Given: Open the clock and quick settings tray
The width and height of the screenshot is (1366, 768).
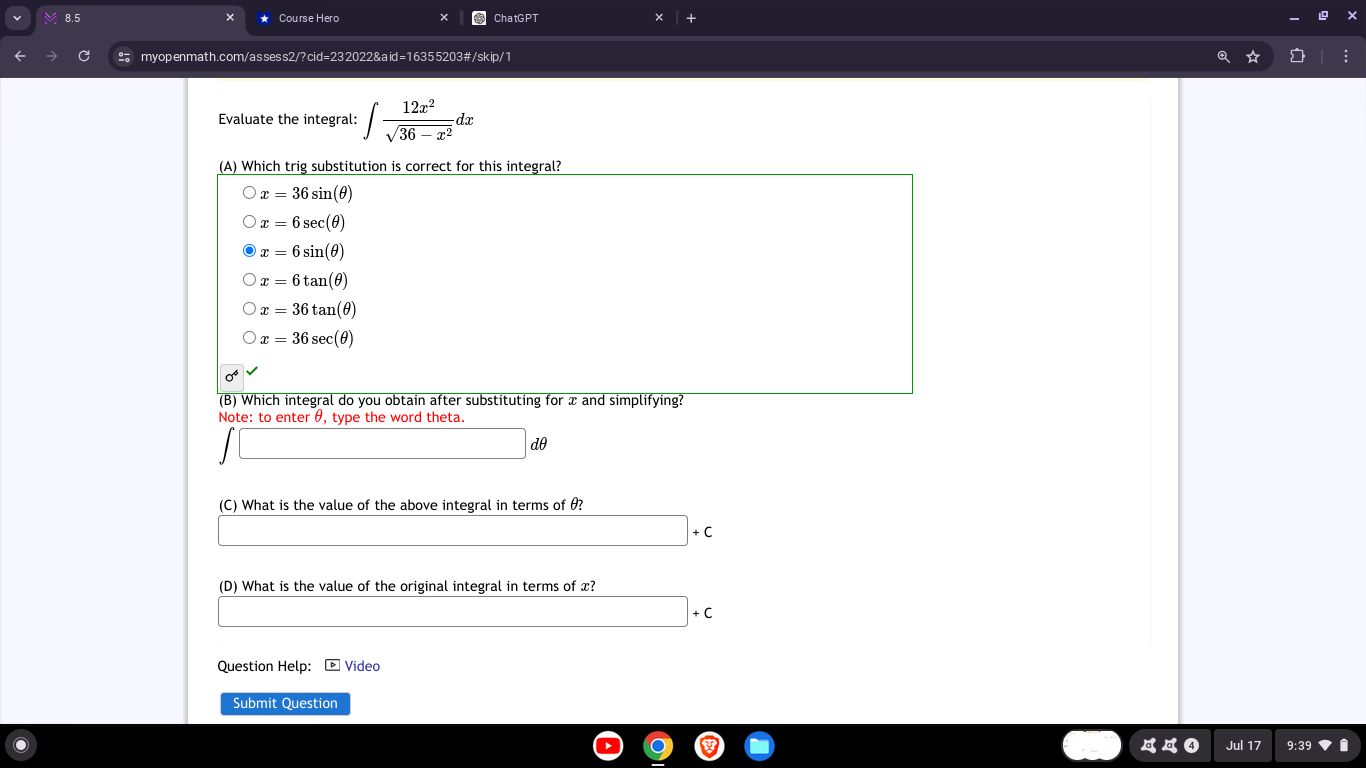Looking at the screenshot, I should tap(1311, 746).
